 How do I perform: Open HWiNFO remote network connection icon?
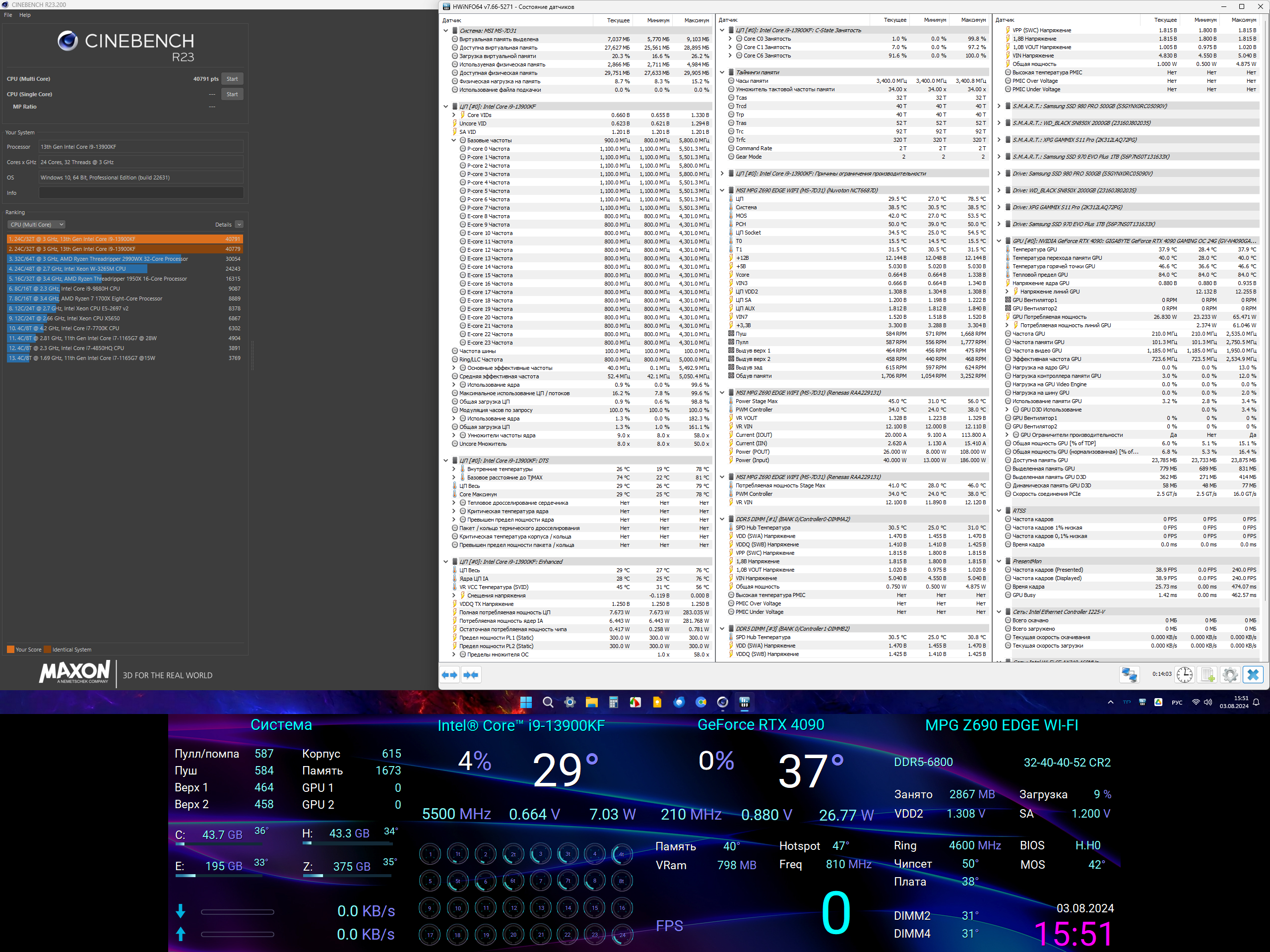tap(1129, 675)
